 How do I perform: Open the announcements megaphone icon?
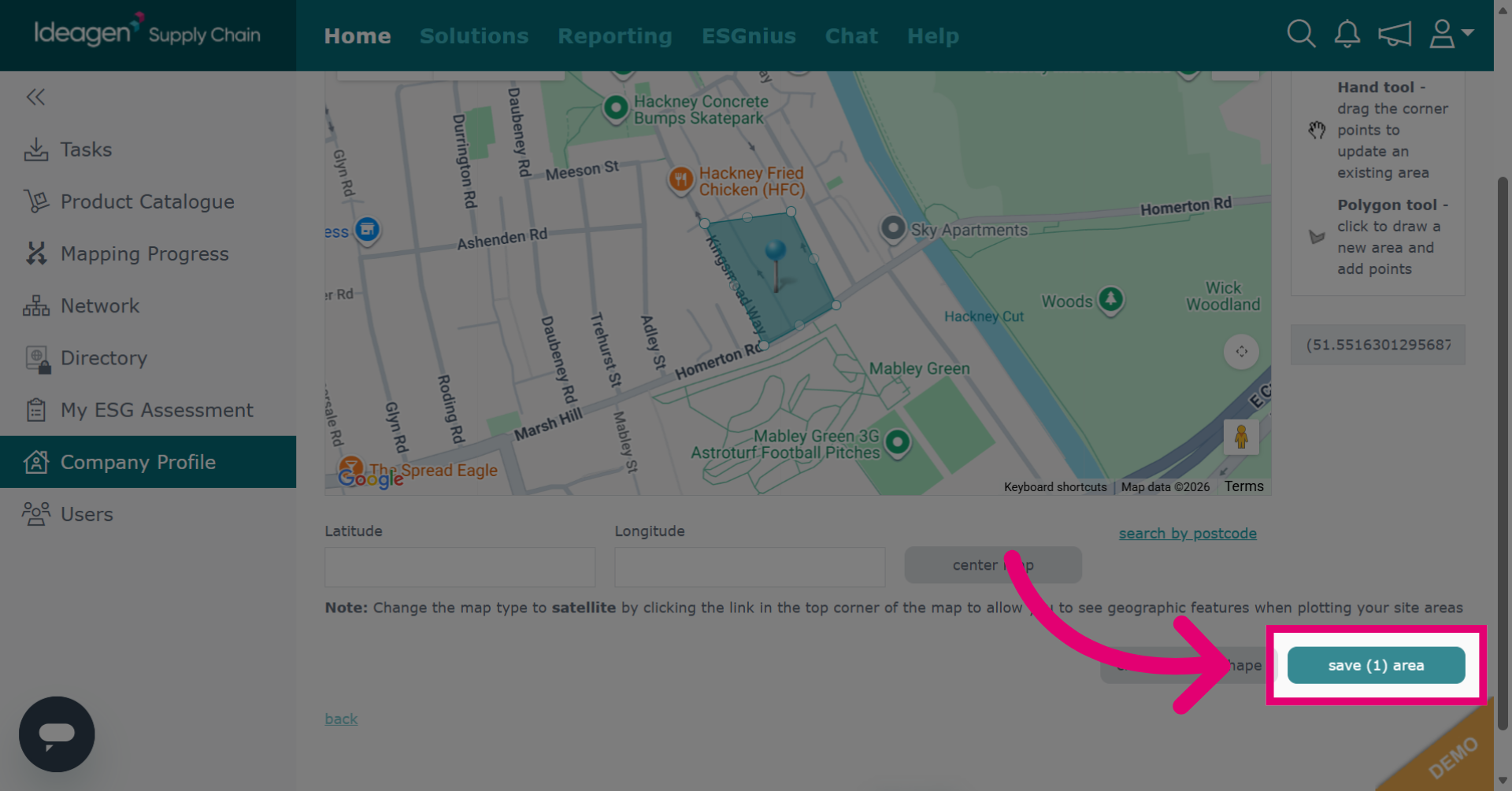pyautogui.click(x=1395, y=34)
